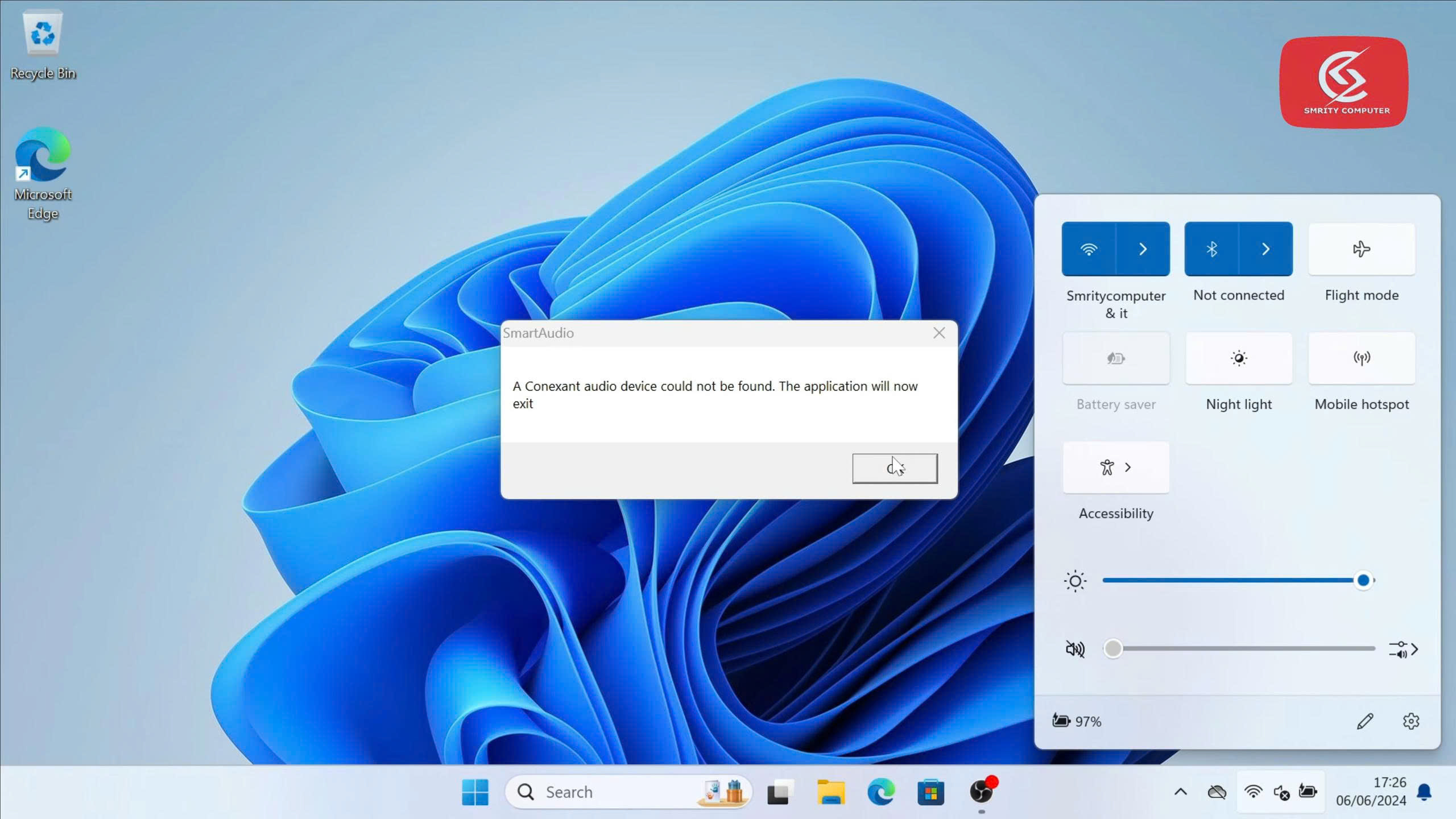Edit quick settings with pencil icon
Viewport: 1456px width, 819px height.
1365,721
